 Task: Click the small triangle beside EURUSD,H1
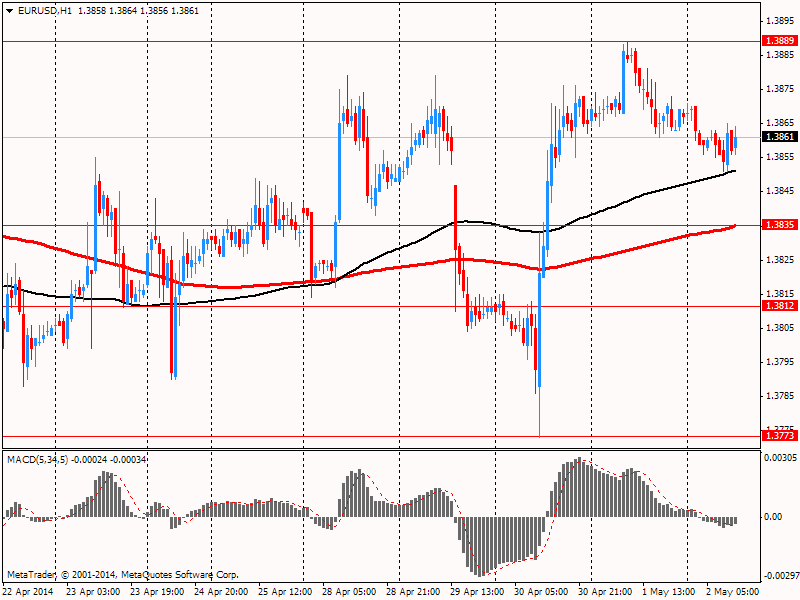[9, 10]
